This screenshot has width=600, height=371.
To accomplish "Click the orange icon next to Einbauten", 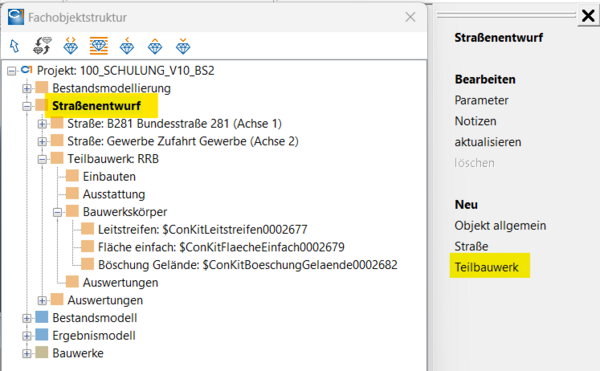I will (72, 176).
